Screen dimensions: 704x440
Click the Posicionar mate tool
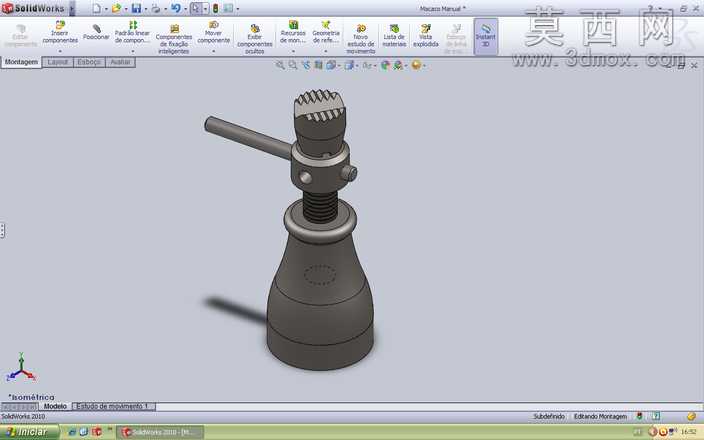click(x=96, y=32)
